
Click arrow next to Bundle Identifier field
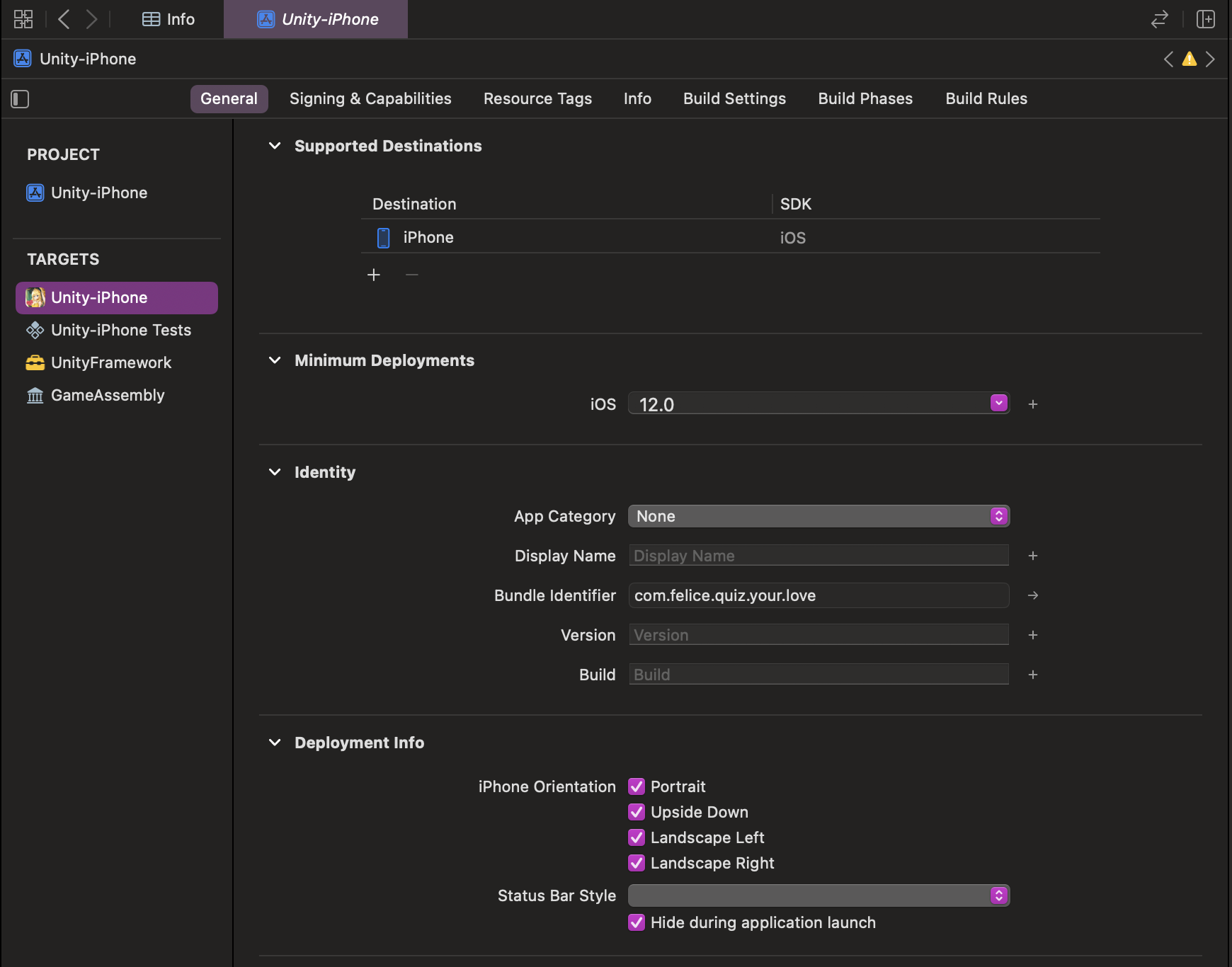click(1033, 595)
